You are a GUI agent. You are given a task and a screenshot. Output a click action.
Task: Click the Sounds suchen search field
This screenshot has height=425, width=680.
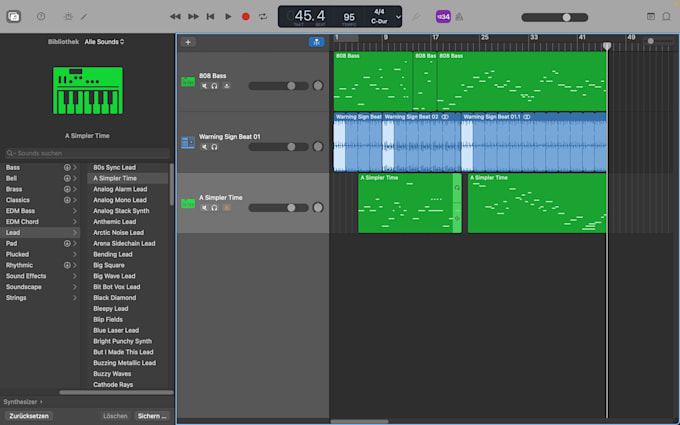click(x=87, y=153)
